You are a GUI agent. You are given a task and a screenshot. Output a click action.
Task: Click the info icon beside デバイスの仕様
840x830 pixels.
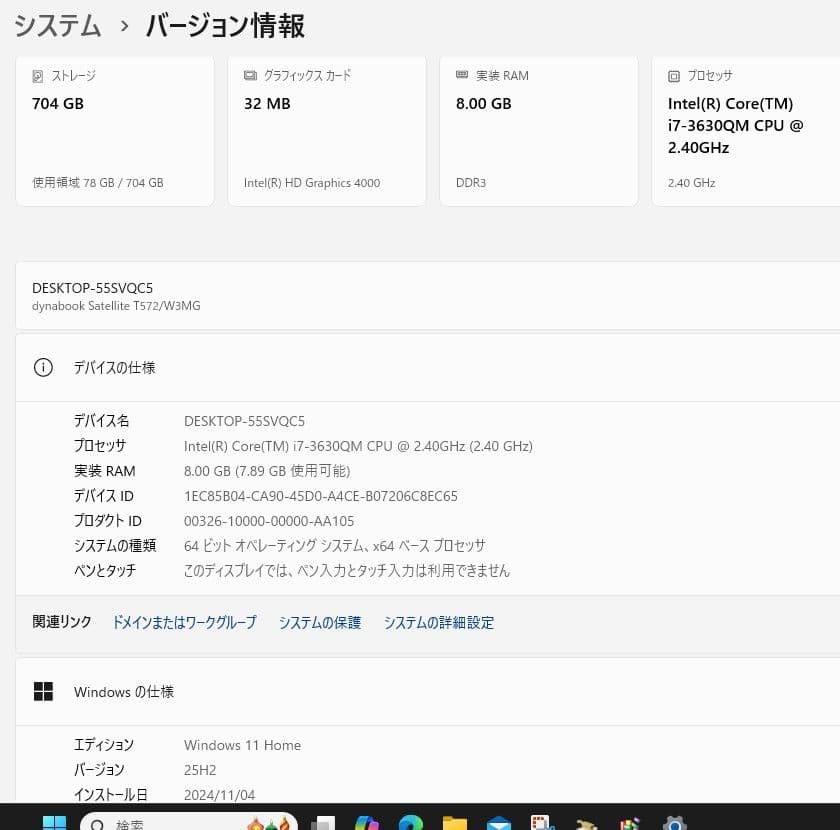[43, 368]
